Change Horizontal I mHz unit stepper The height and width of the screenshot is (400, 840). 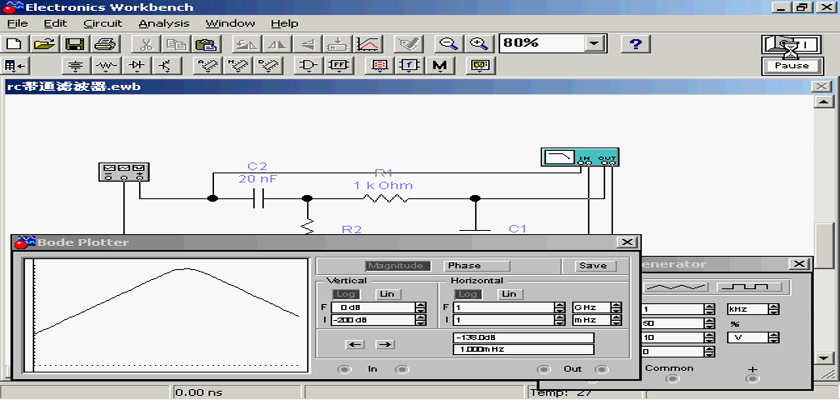617,320
